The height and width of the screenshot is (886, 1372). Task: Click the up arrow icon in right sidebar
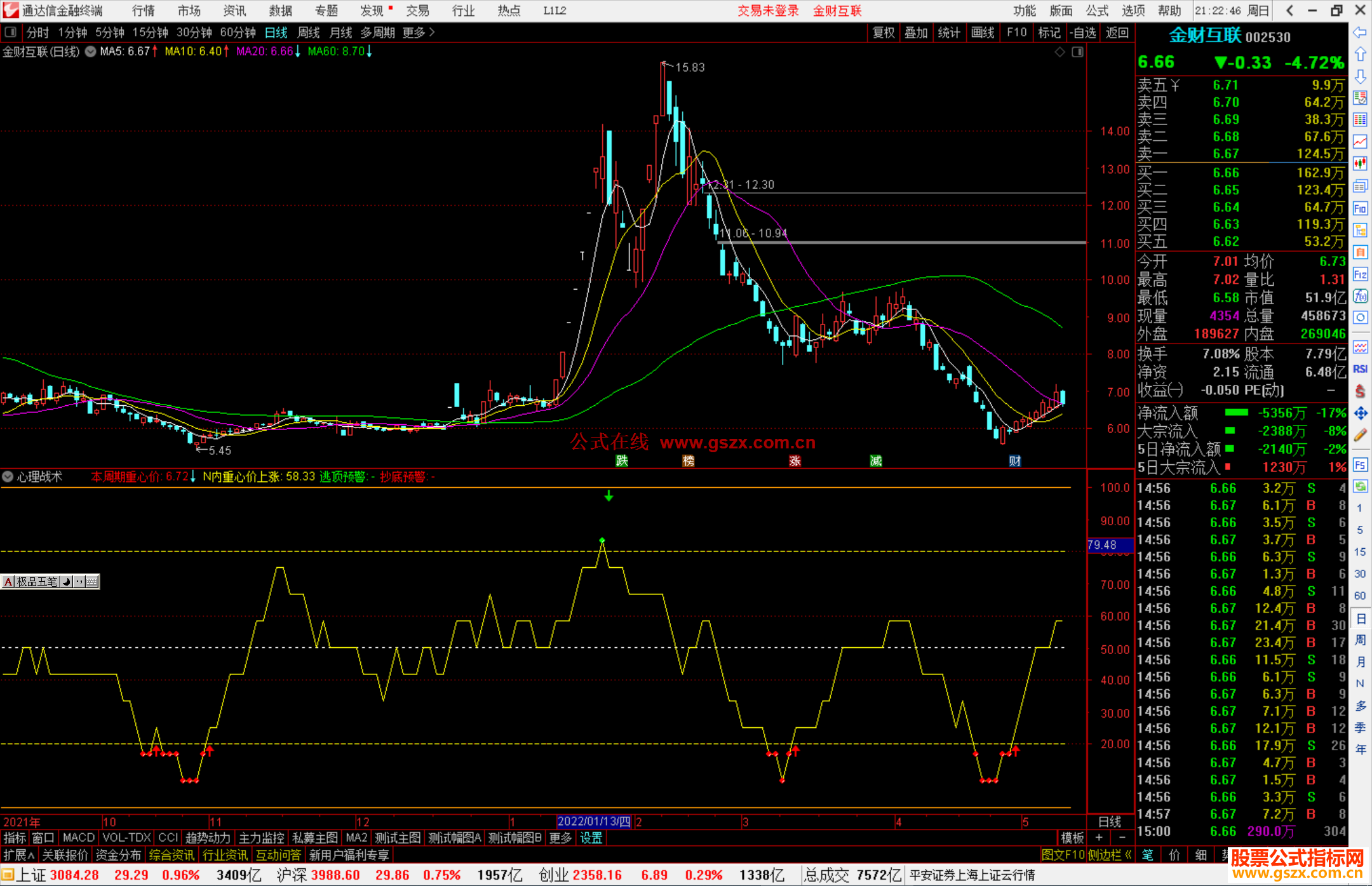tap(1360, 55)
